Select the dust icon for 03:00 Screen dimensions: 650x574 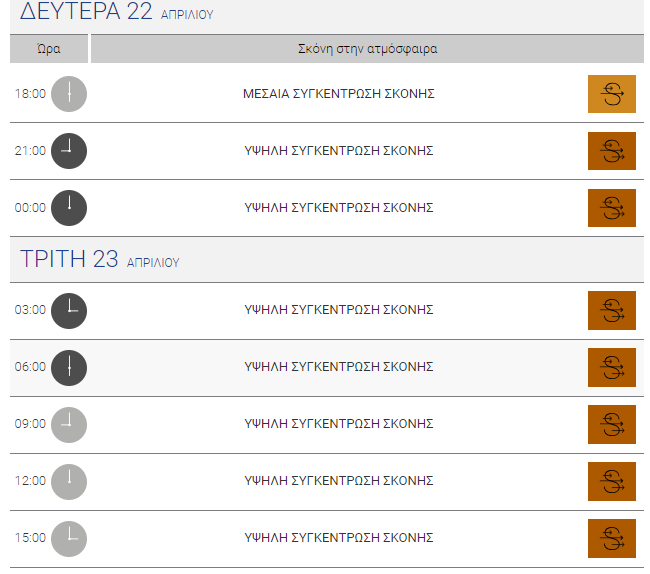pos(611,310)
